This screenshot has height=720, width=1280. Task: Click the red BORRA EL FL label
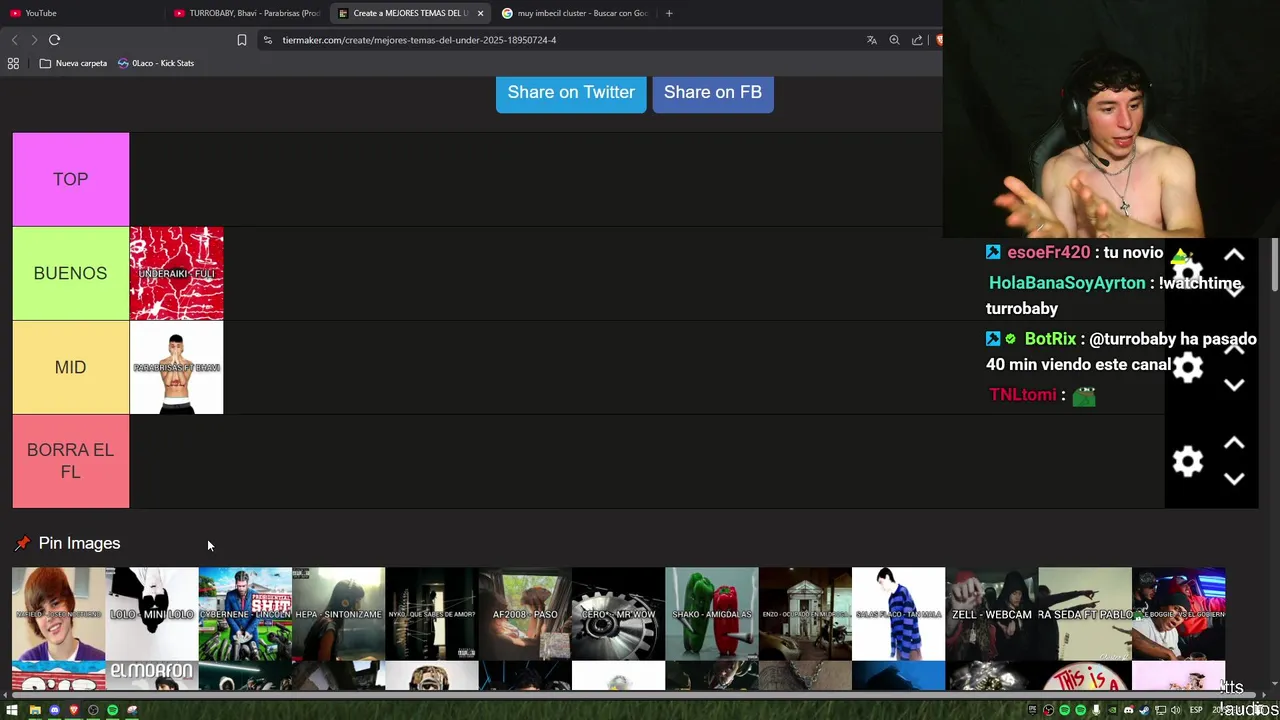tap(71, 461)
